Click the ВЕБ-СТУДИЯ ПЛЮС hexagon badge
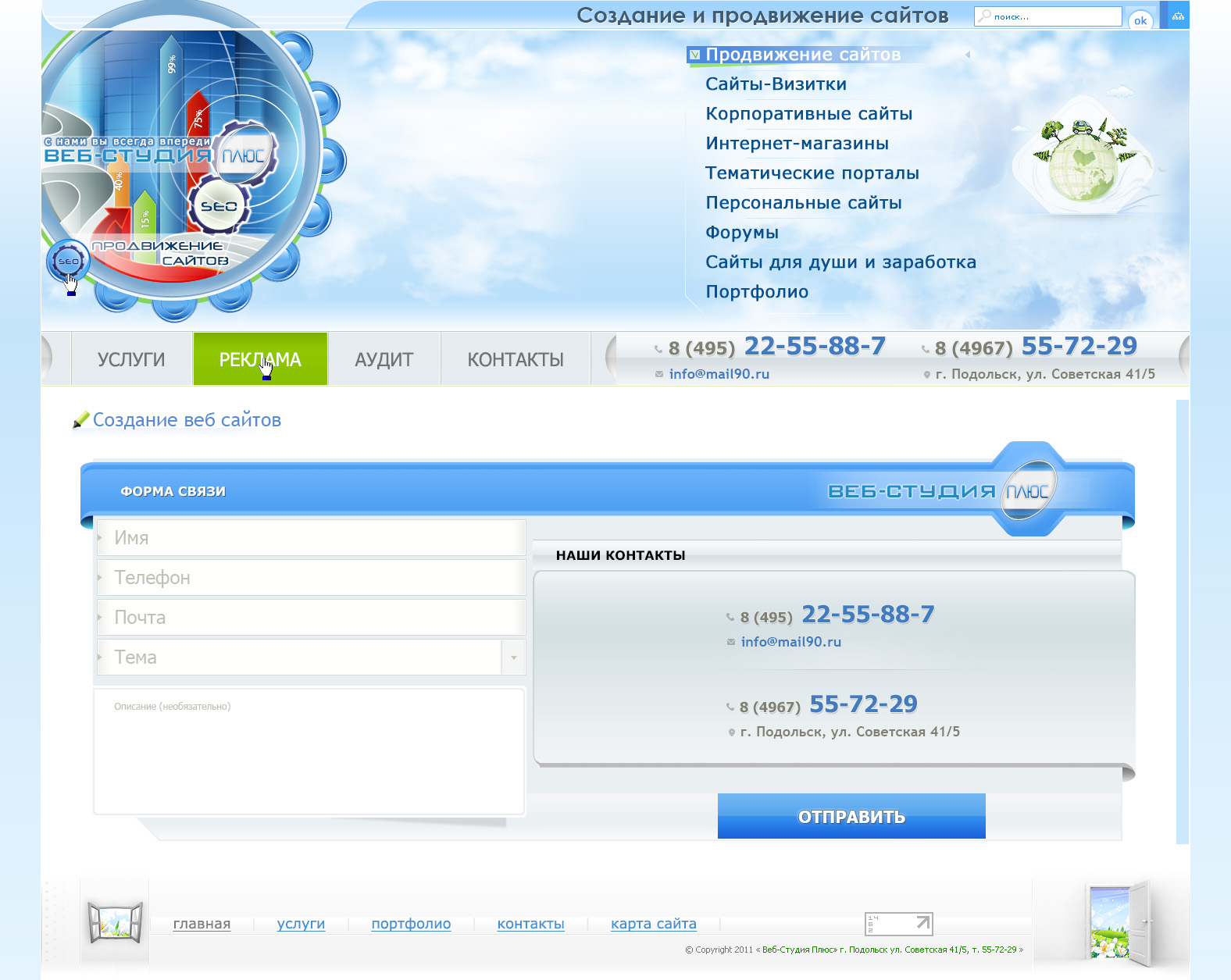The width and height of the screenshot is (1231, 980). coord(1028,490)
